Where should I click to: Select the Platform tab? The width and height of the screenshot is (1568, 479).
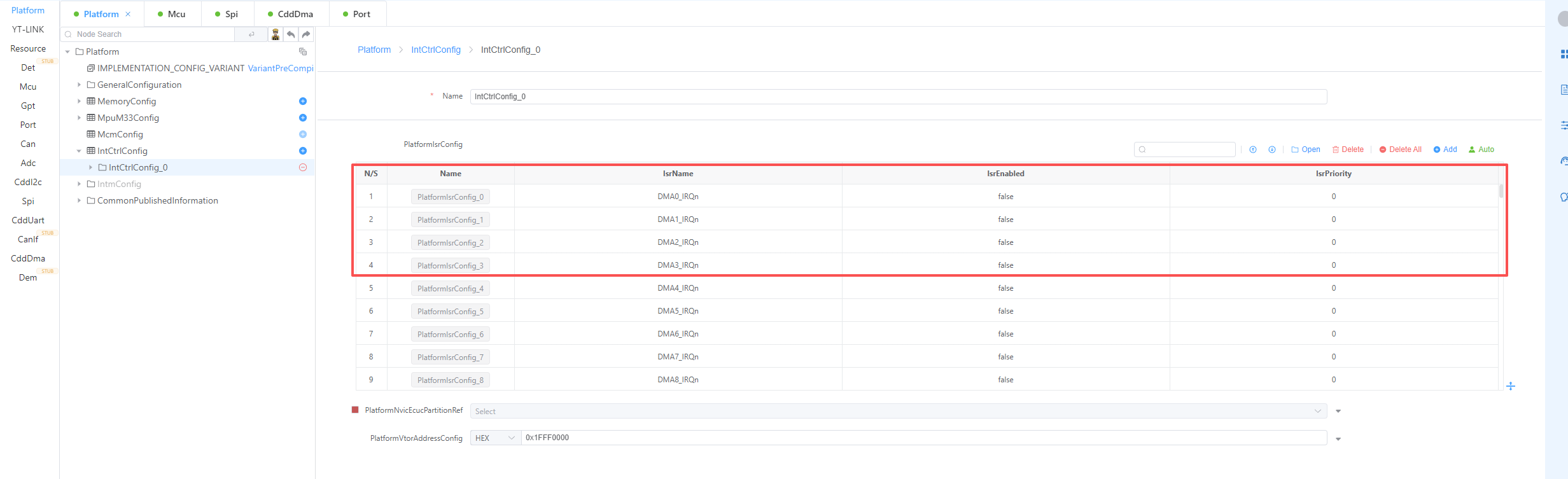101,14
